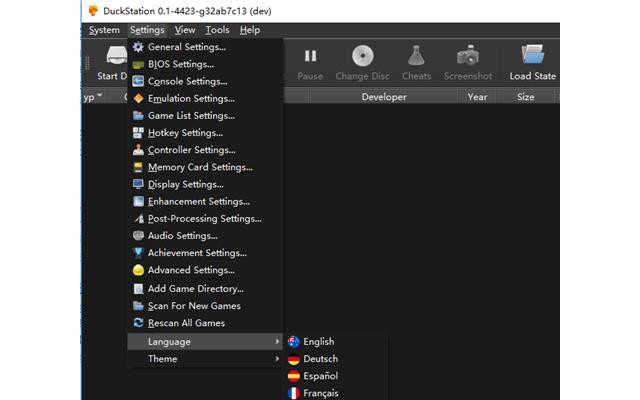The image size is (640, 400).
Task: Click the Scan For New Games folder icon
Action: tap(138, 306)
